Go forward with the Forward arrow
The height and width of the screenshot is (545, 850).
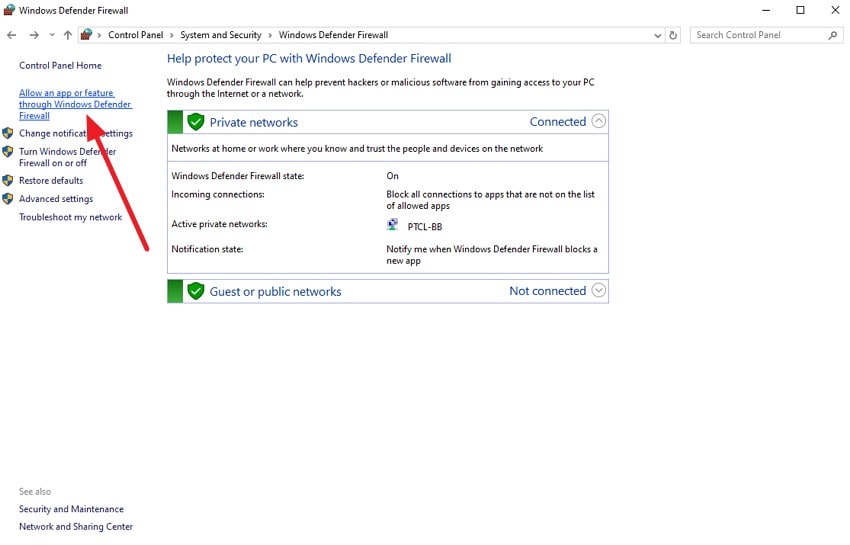(34, 35)
